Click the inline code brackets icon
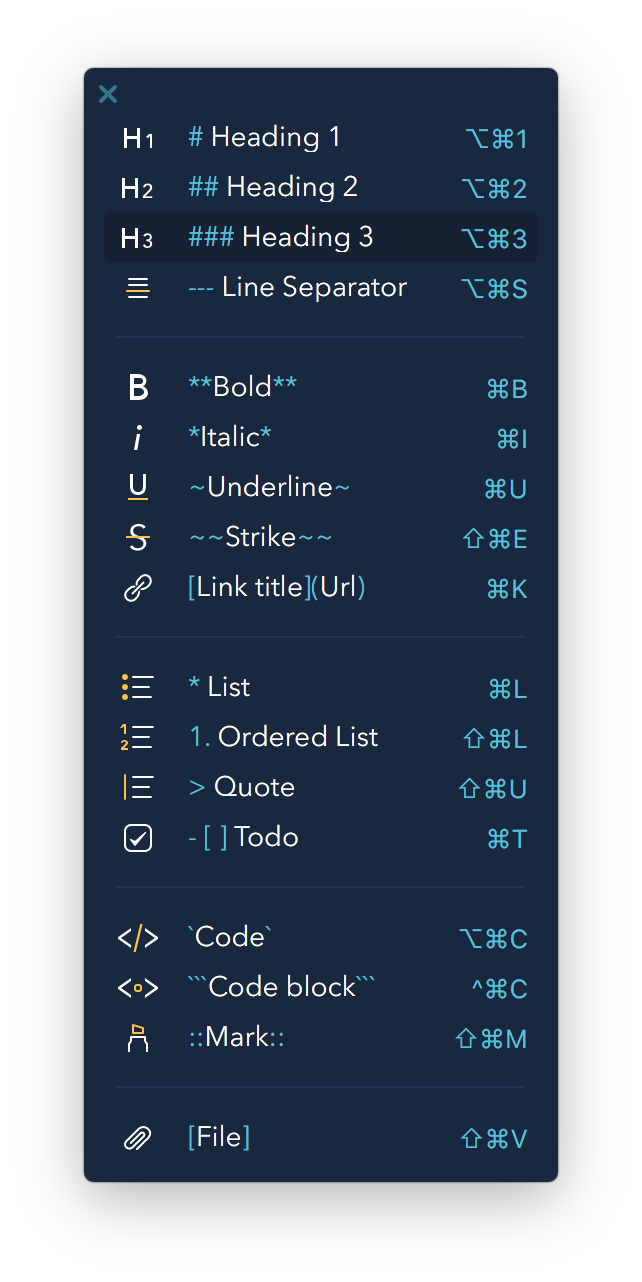642x1282 pixels. 138,938
